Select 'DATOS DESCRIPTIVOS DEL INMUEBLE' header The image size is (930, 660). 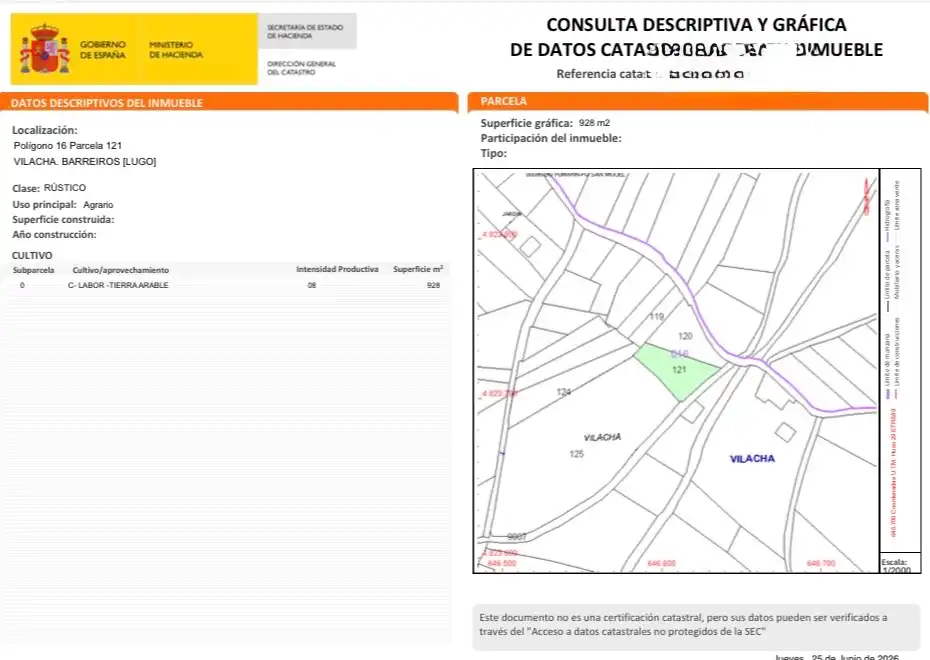click(107, 103)
